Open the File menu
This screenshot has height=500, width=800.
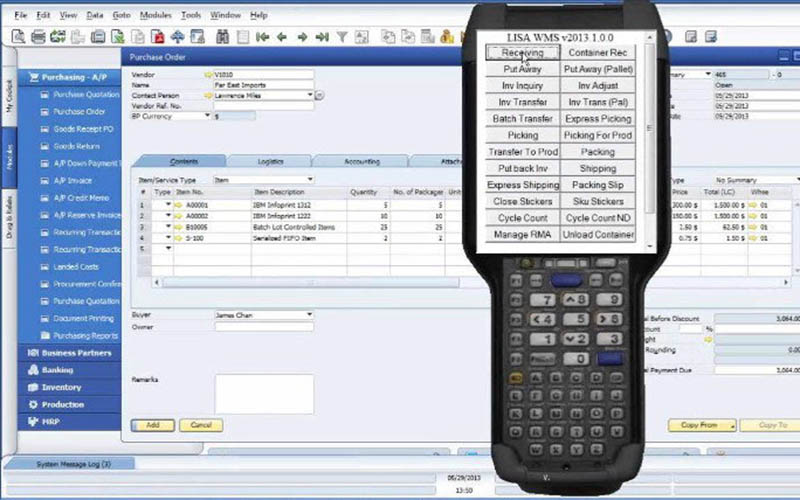pos(20,15)
